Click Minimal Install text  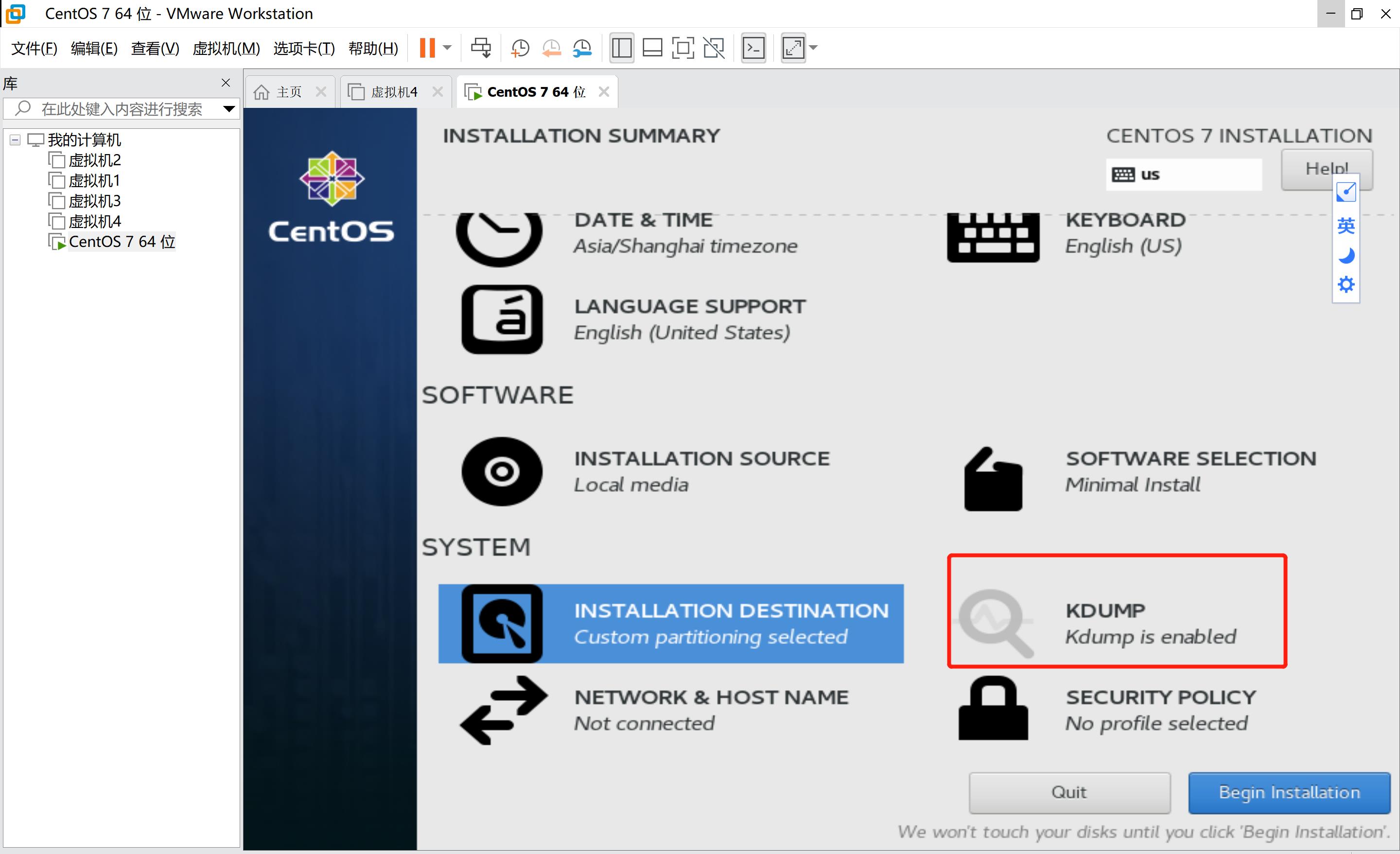pos(1132,485)
